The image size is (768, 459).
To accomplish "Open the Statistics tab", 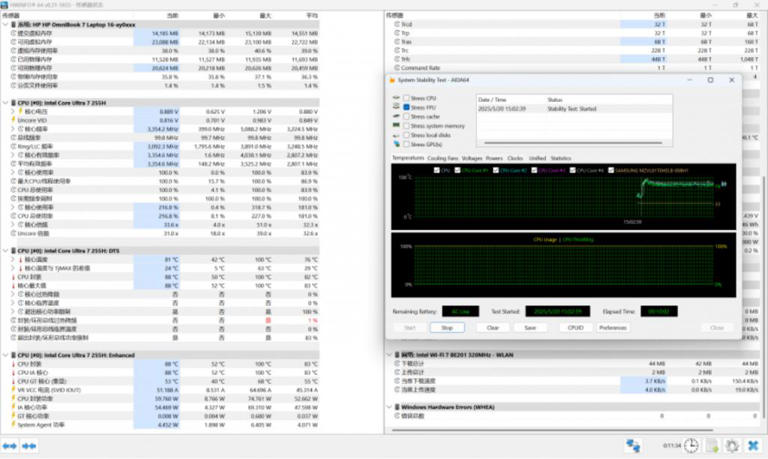I will 561,158.
